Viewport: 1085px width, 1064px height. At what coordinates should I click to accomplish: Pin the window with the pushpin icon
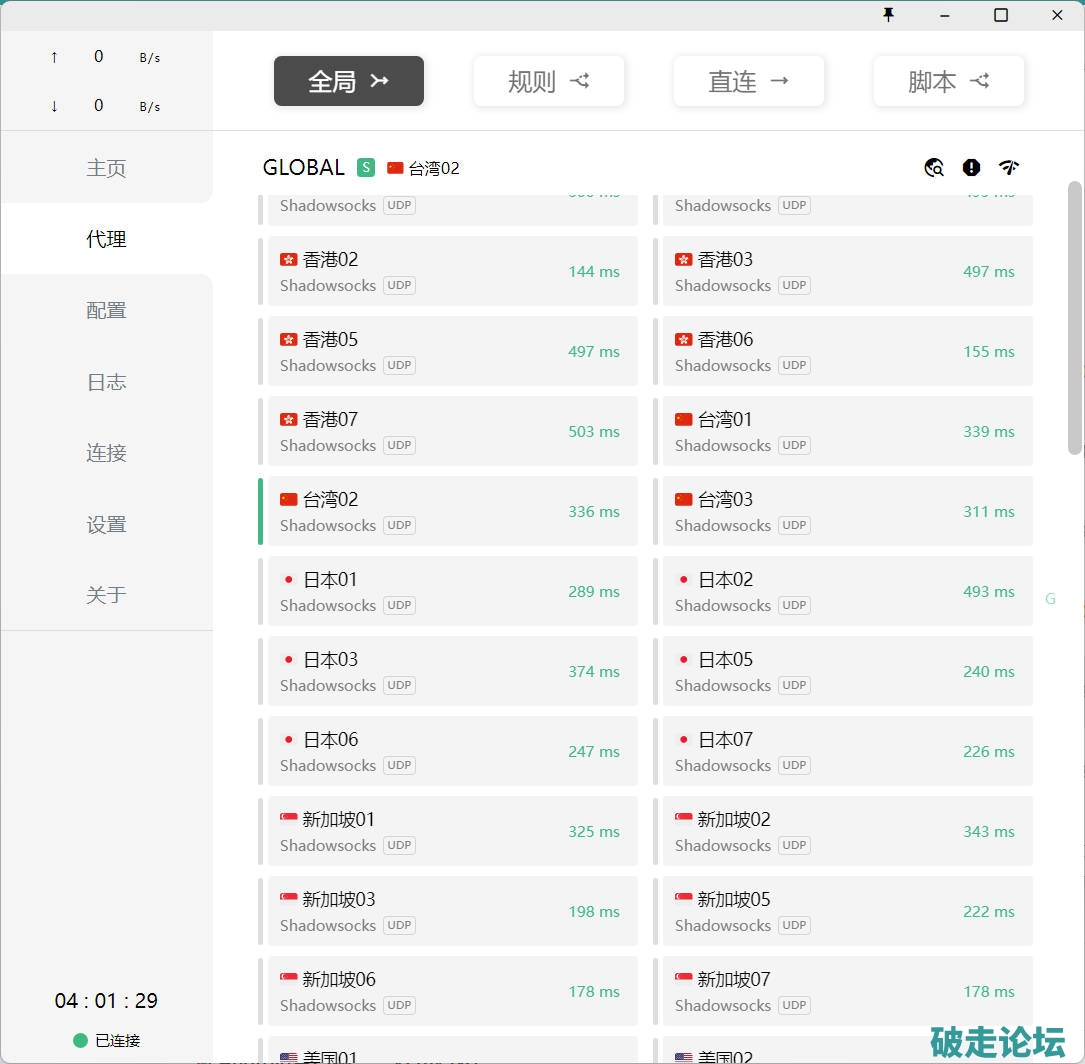pos(888,15)
